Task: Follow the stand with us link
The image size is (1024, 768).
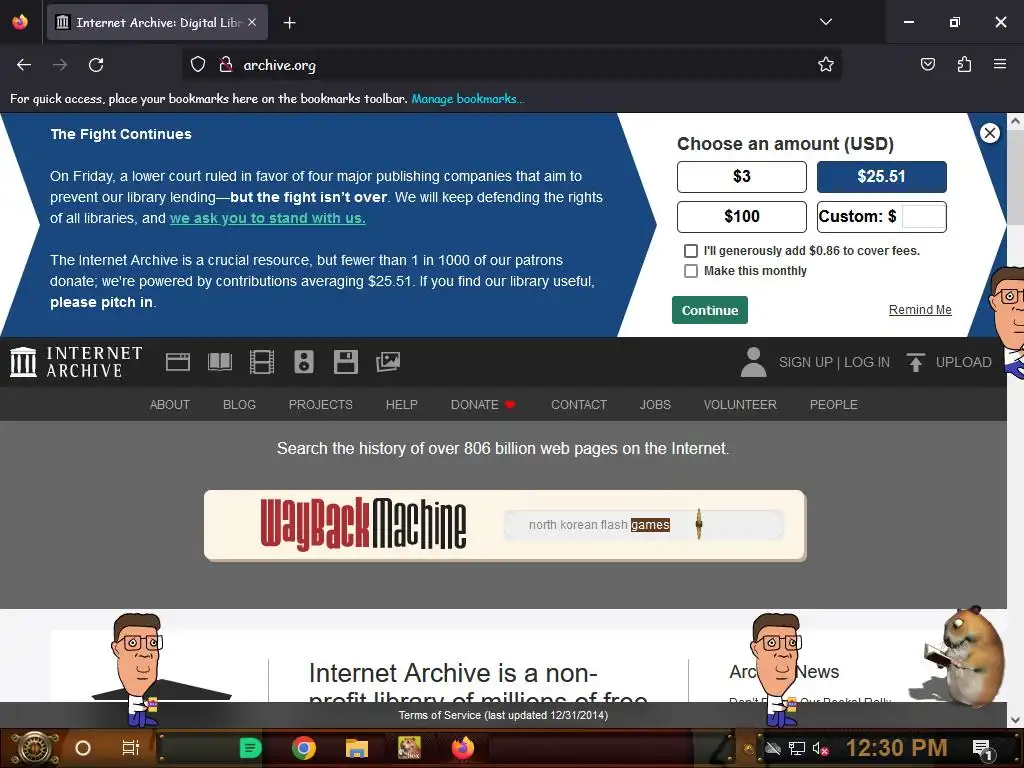Action: pyautogui.click(x=267, y=218)
